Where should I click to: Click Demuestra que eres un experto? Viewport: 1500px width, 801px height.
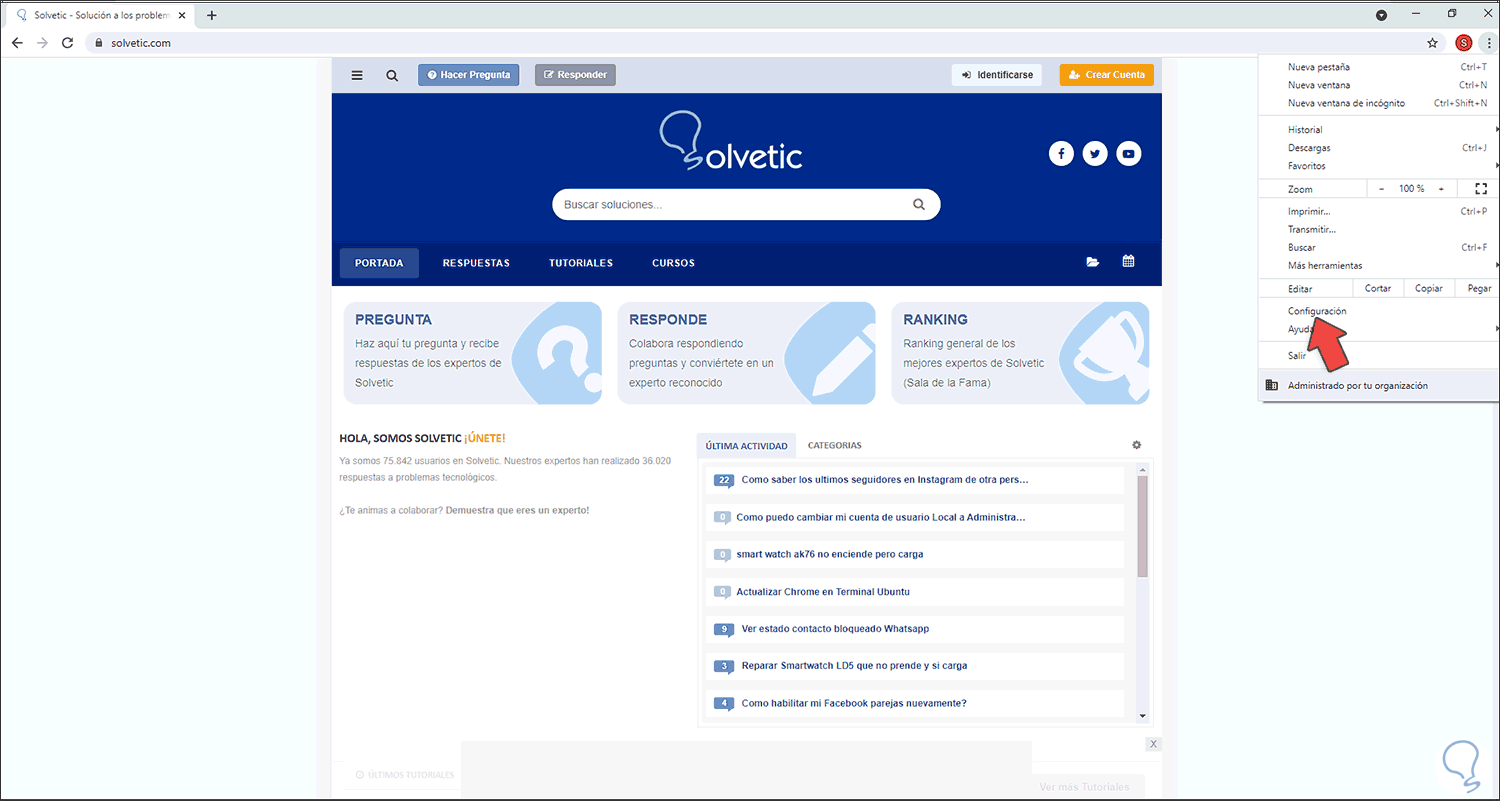tap(517, 510)
